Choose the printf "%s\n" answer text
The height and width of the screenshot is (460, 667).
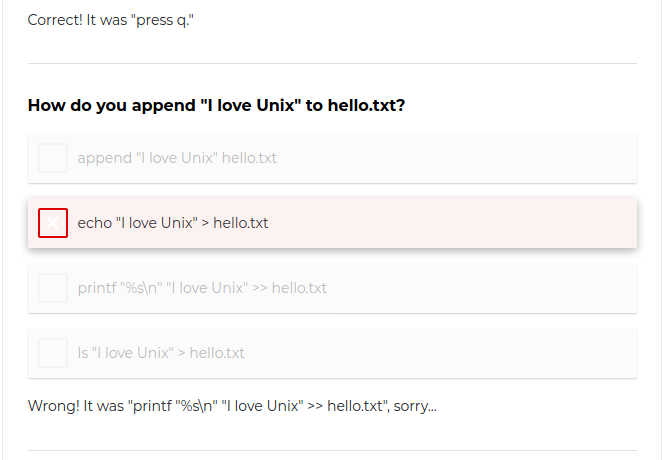[201, 288]
